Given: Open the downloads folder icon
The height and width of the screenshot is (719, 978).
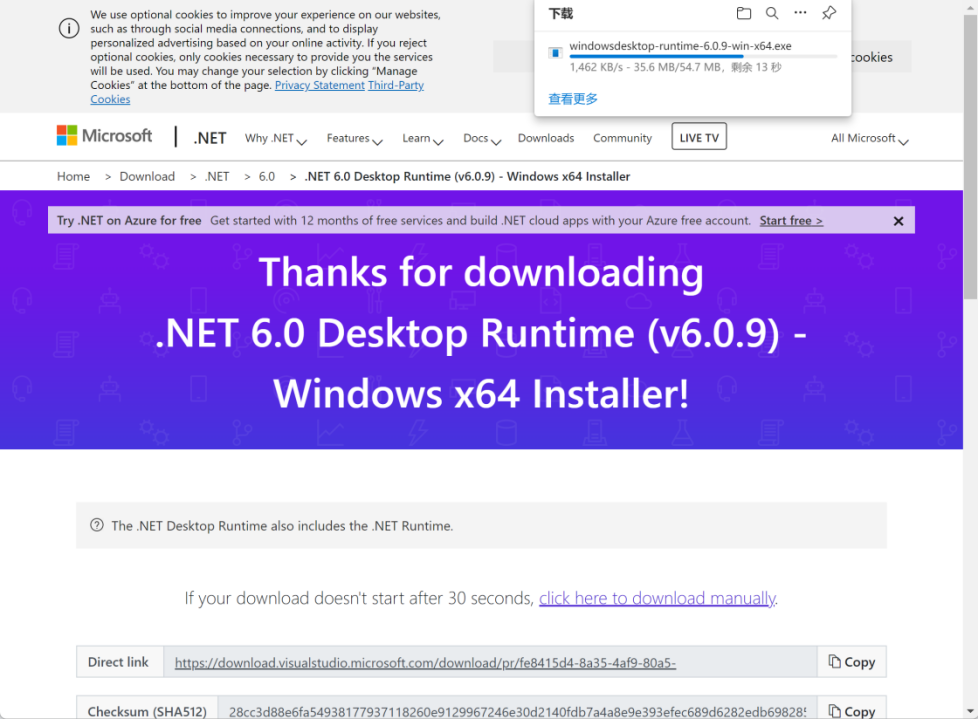Looking at the screenshot, I should point(743,13).
